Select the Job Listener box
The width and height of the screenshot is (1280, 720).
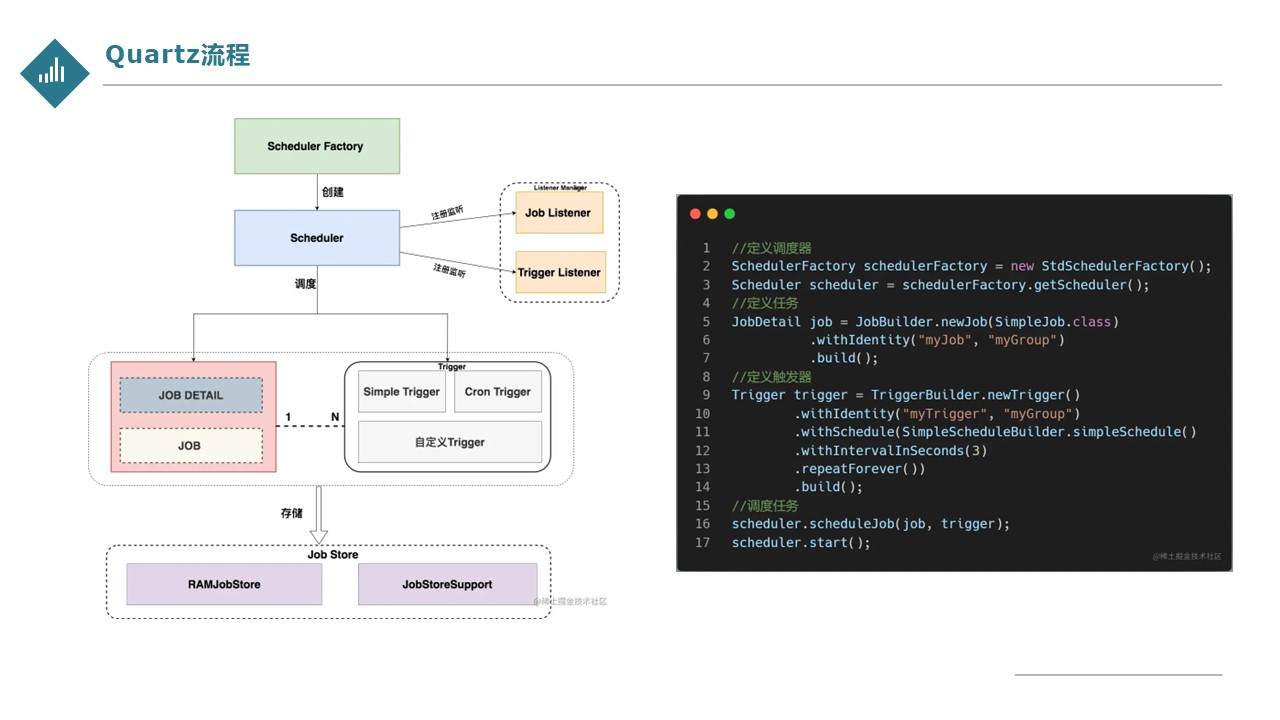pyautogui.click(x=559, y=213)
